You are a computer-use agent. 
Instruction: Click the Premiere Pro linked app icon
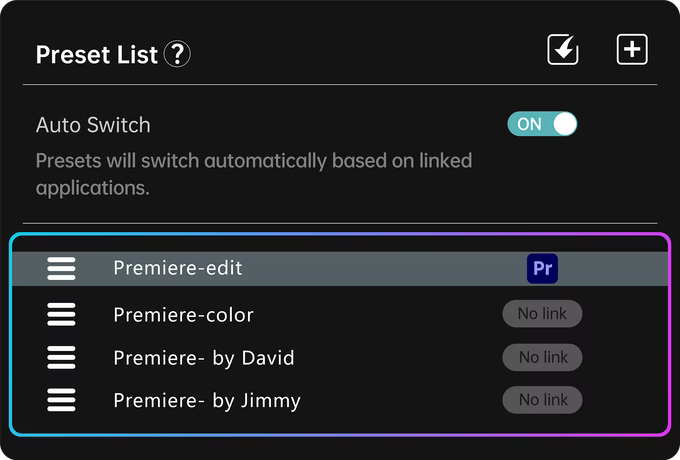coord(542,269)
